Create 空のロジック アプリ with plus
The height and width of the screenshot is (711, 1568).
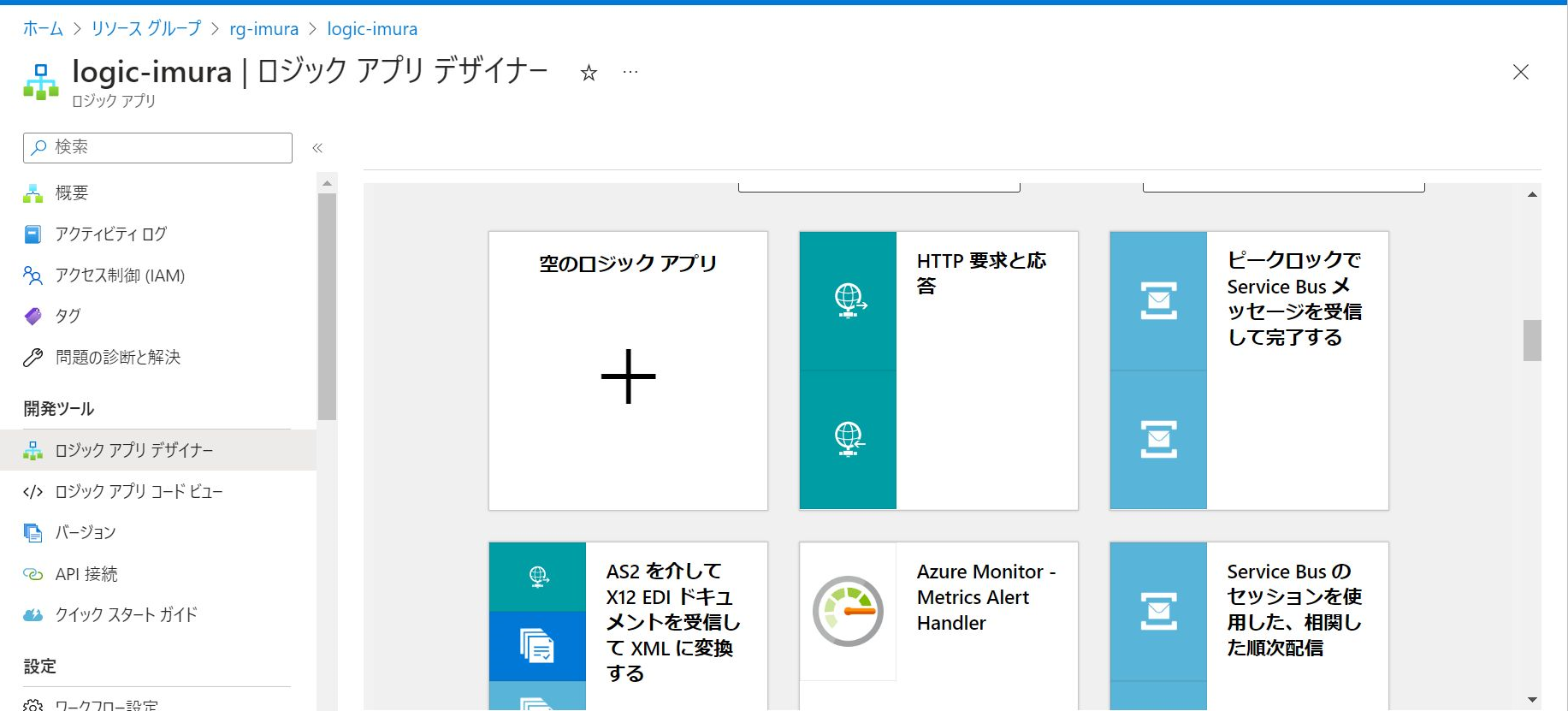click(628, 376)
